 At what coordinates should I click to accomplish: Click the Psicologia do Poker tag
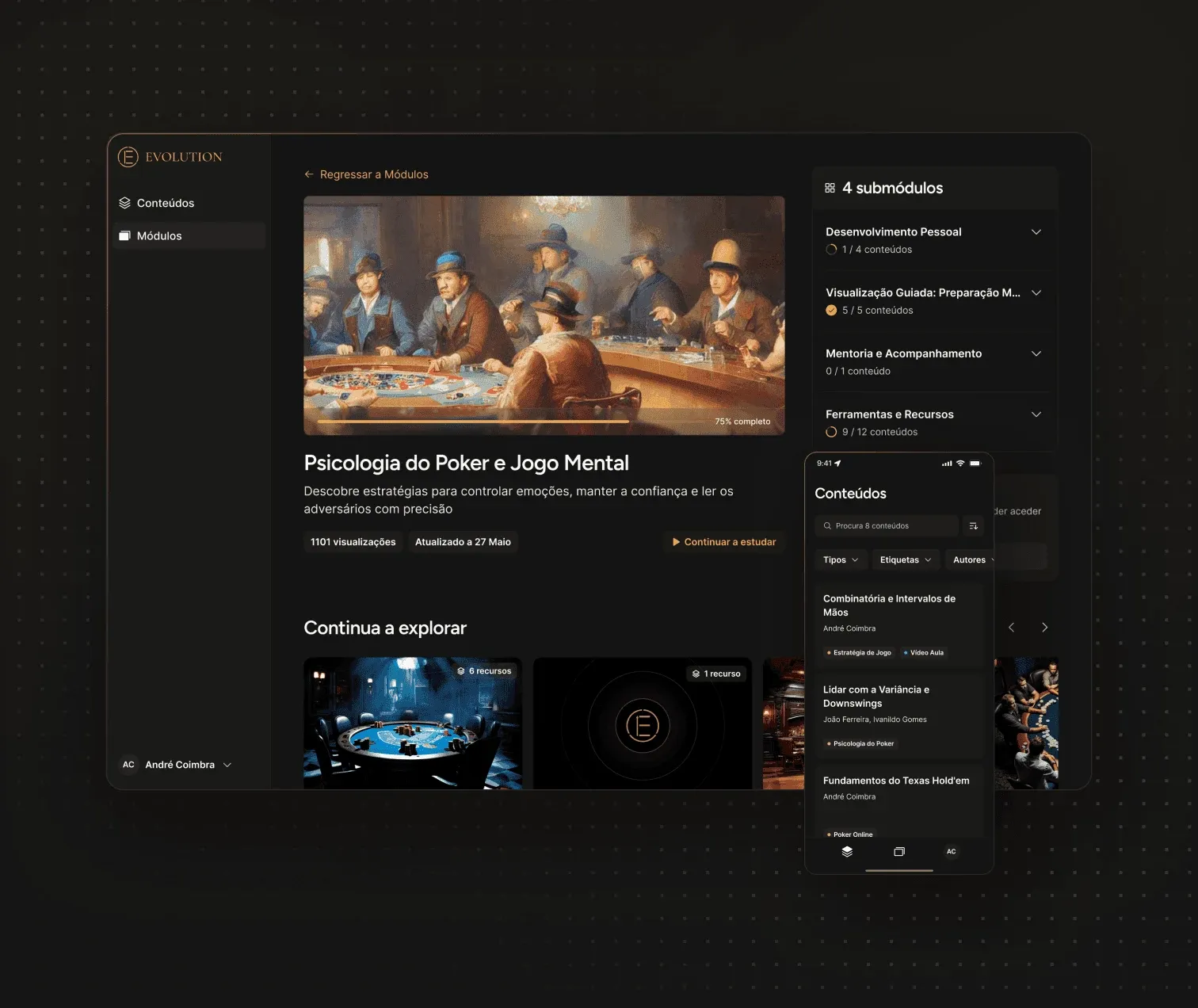(860, 744)
